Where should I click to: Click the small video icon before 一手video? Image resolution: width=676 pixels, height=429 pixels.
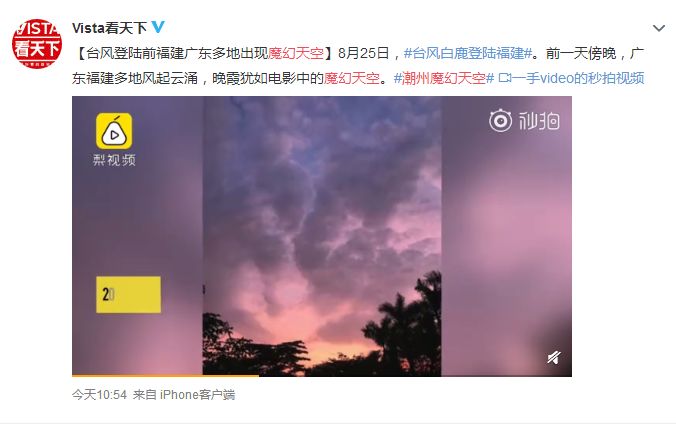(504, 78)
